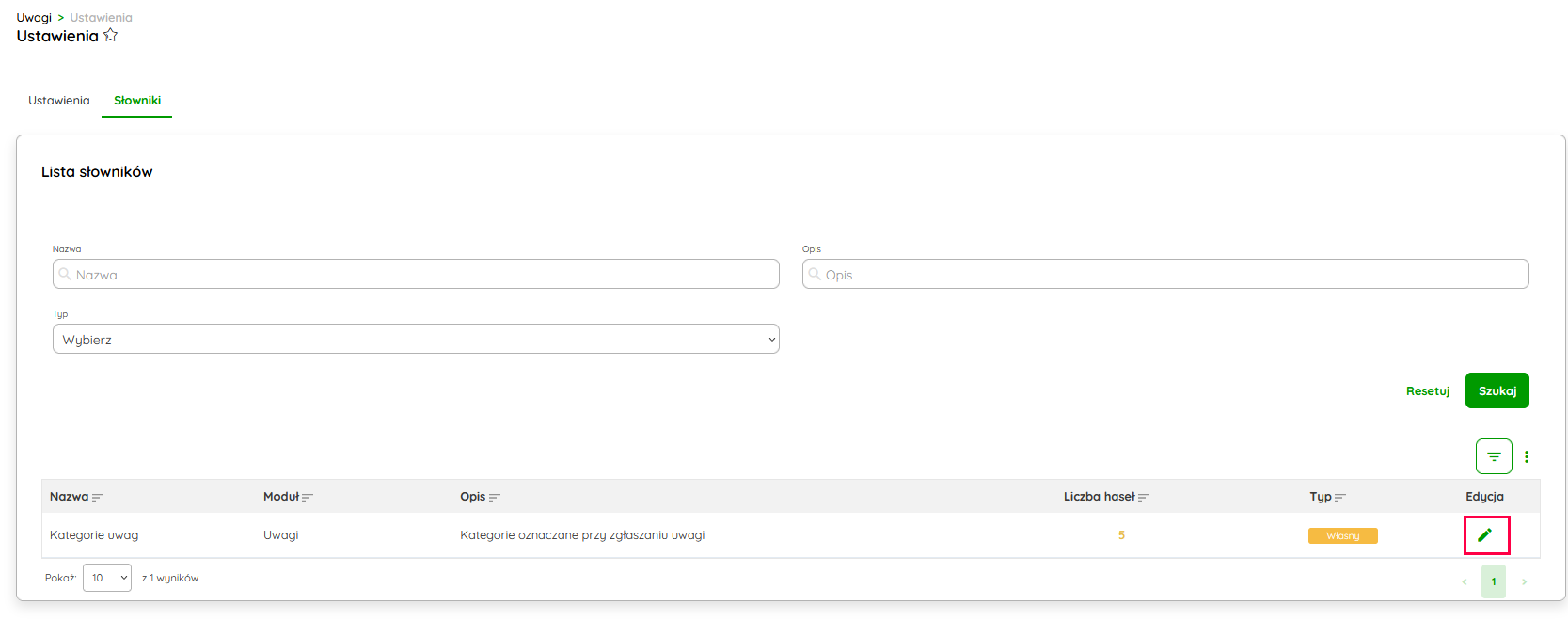1568x637 pixels.
Task: Sort table by Nazwa column icon
Action: [98, 498]
